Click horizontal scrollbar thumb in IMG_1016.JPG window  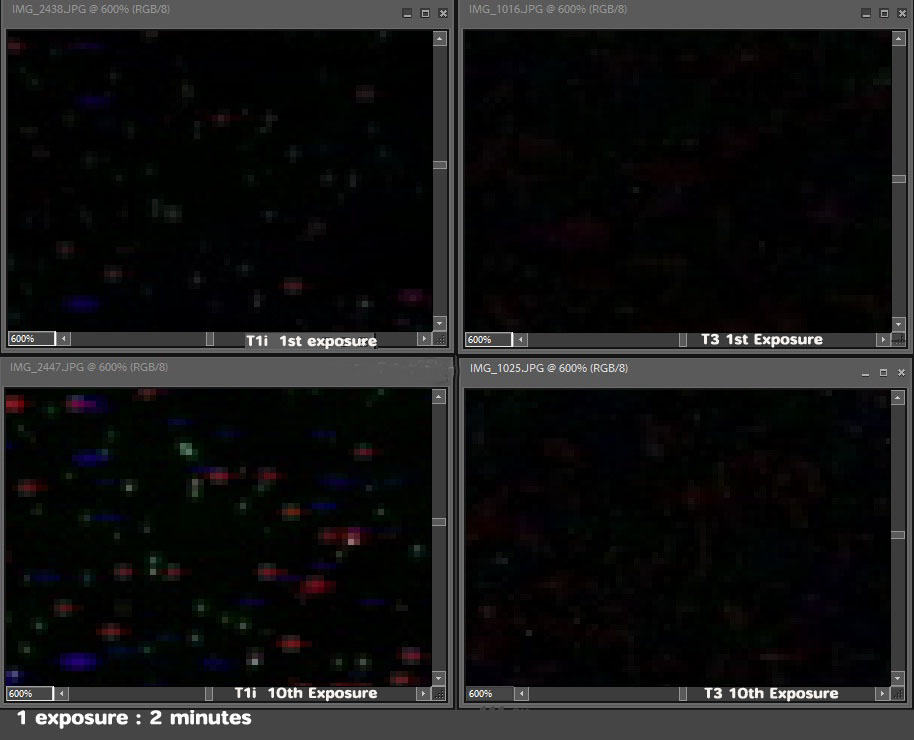click(683, 339)
